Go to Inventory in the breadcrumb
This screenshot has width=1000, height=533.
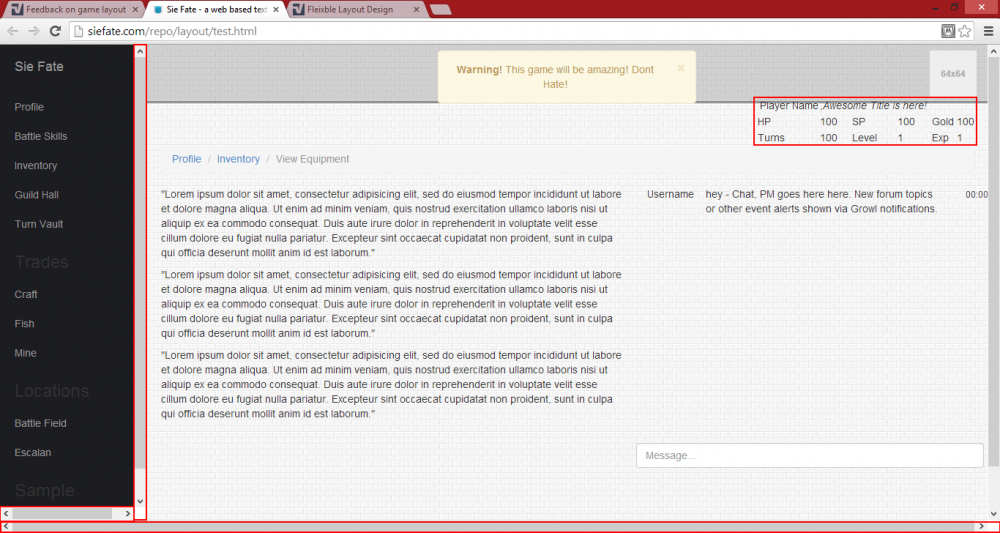pyautogui.click(x=238, y=159)
